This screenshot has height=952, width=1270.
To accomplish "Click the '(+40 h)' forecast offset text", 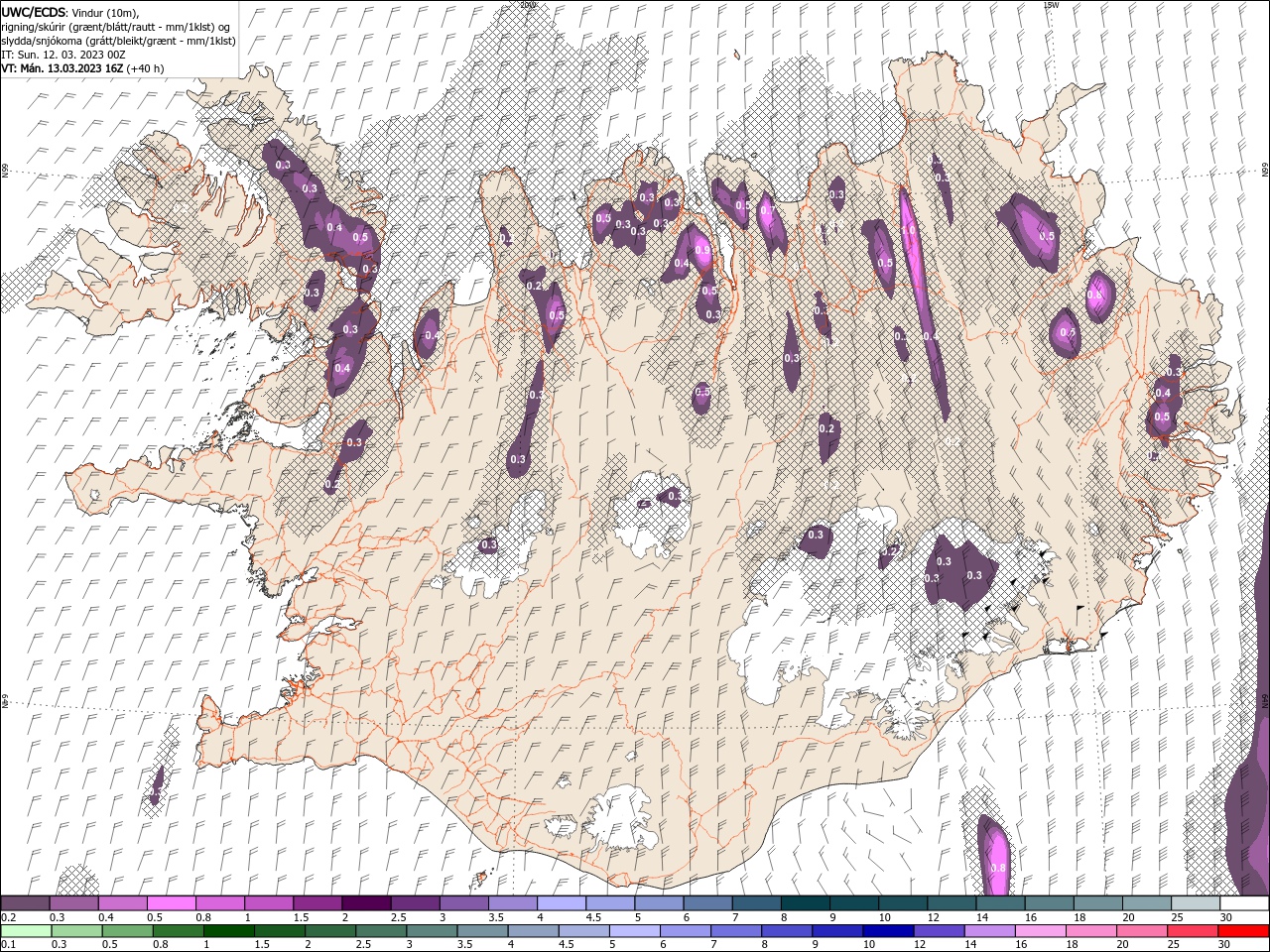I will pos(146,68).
